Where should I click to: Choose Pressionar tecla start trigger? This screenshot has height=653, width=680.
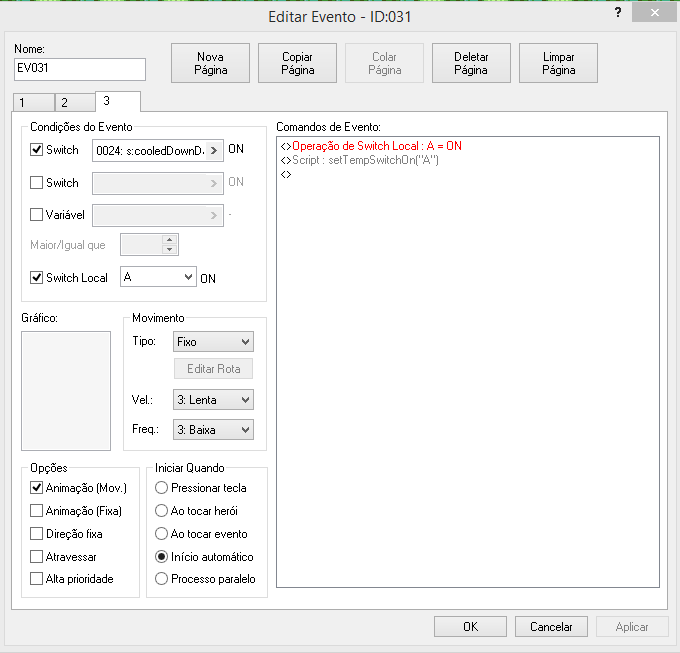click(161, 488)
